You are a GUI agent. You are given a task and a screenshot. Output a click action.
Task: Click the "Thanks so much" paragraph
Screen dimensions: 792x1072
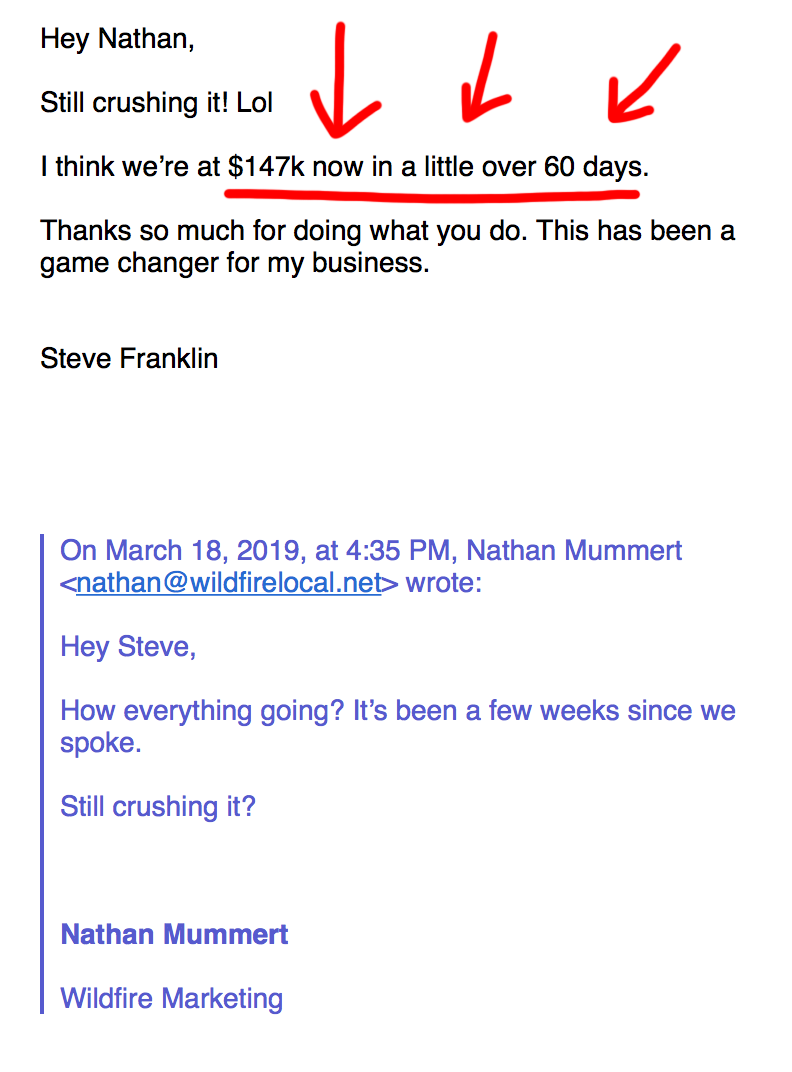click(387, 247)
